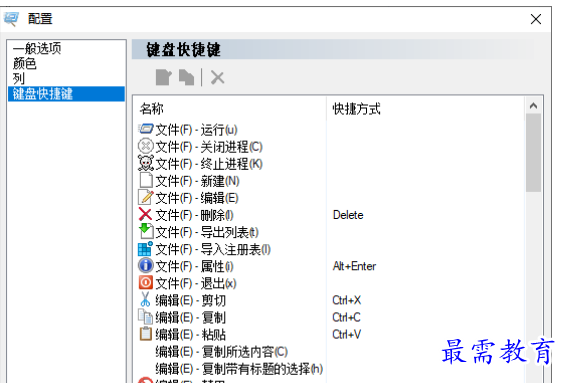Viewport: 563px width, 383px height.
Task: Select the 编辑(E) - 粘贴 row text
Action: pos(191,335)
